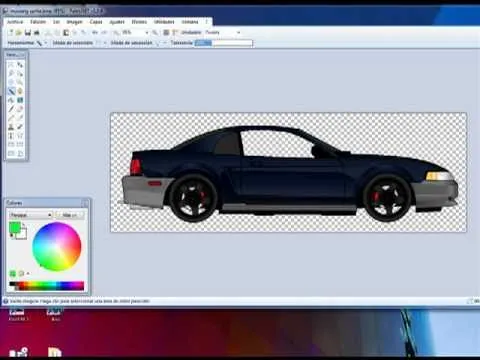Select the Text tool
The height and width of the screenshot is (360, 480).
pos(11,136)
